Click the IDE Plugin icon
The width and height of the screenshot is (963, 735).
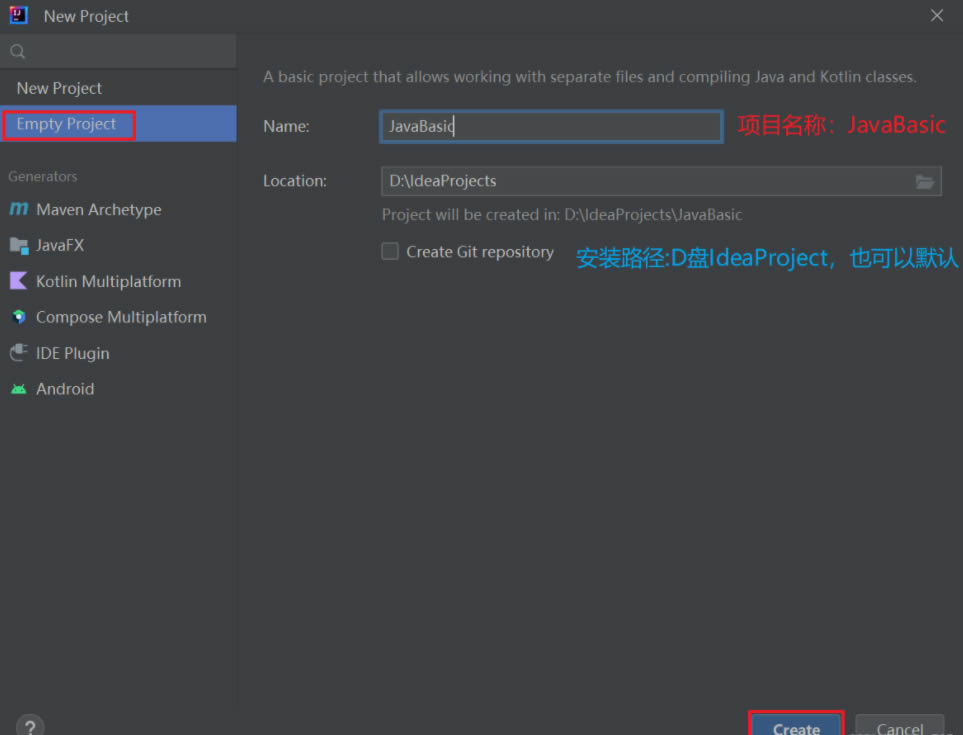(18, 353)
